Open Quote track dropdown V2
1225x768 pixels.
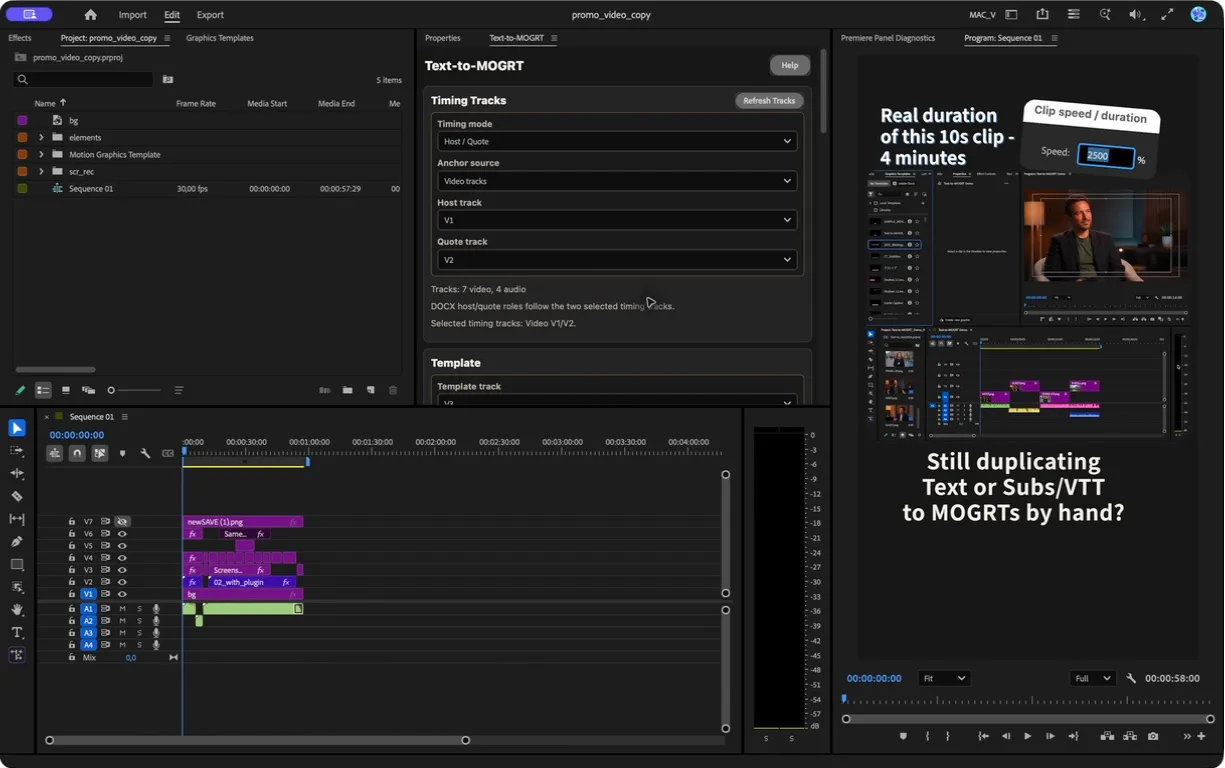[x=617, y=260]
